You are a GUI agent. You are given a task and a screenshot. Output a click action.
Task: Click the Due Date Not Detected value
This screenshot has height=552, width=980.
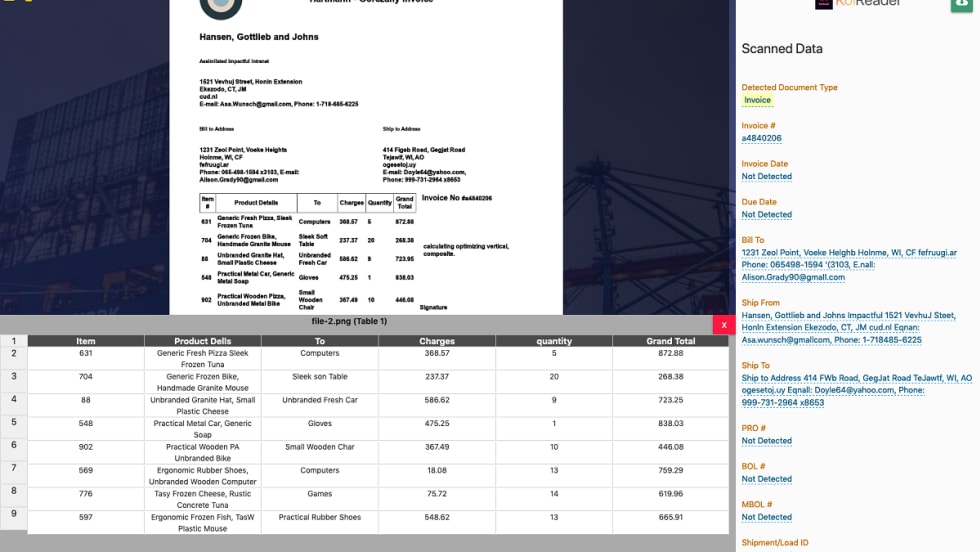click(766, 214)
